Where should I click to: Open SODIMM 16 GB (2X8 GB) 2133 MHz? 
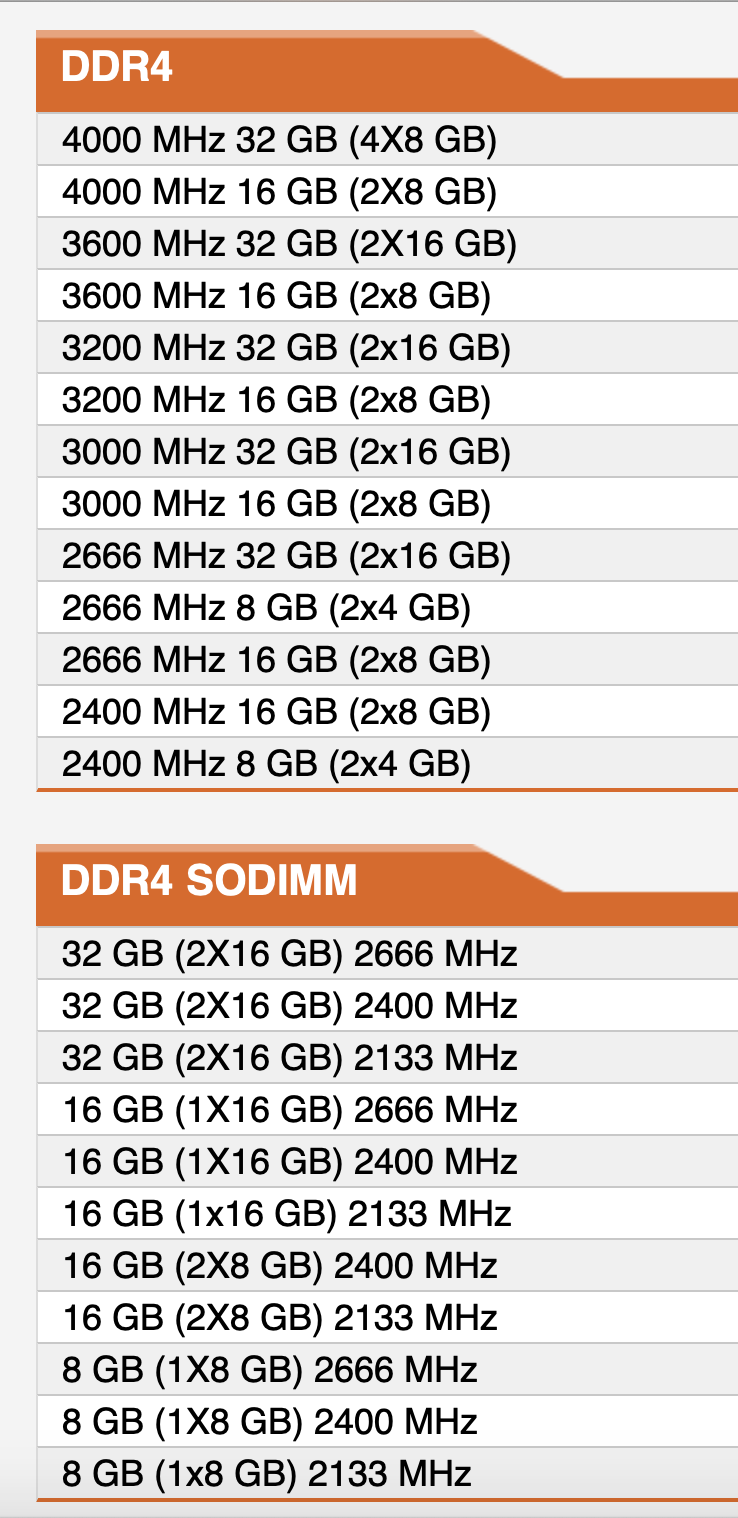click(x=280, y=1317)
